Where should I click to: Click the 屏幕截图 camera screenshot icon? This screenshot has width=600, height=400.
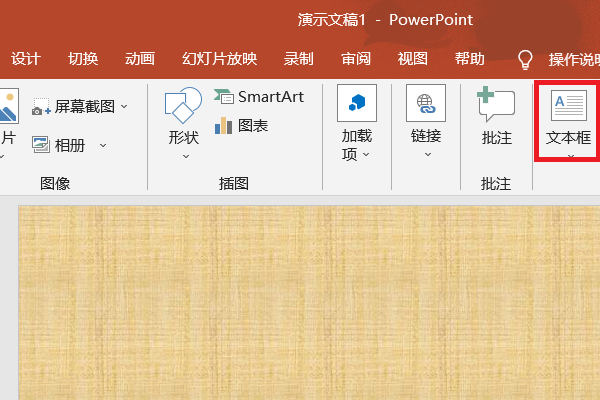coord(41,106)
